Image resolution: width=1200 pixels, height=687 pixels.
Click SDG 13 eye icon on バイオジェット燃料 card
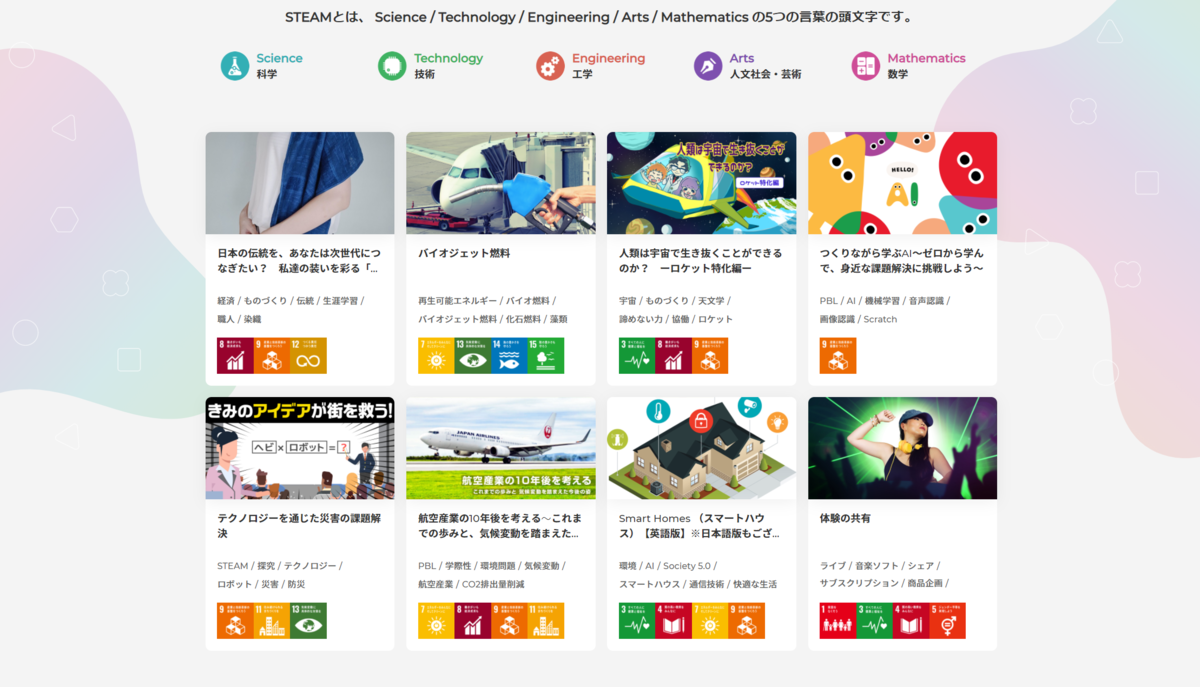[473, 356]
